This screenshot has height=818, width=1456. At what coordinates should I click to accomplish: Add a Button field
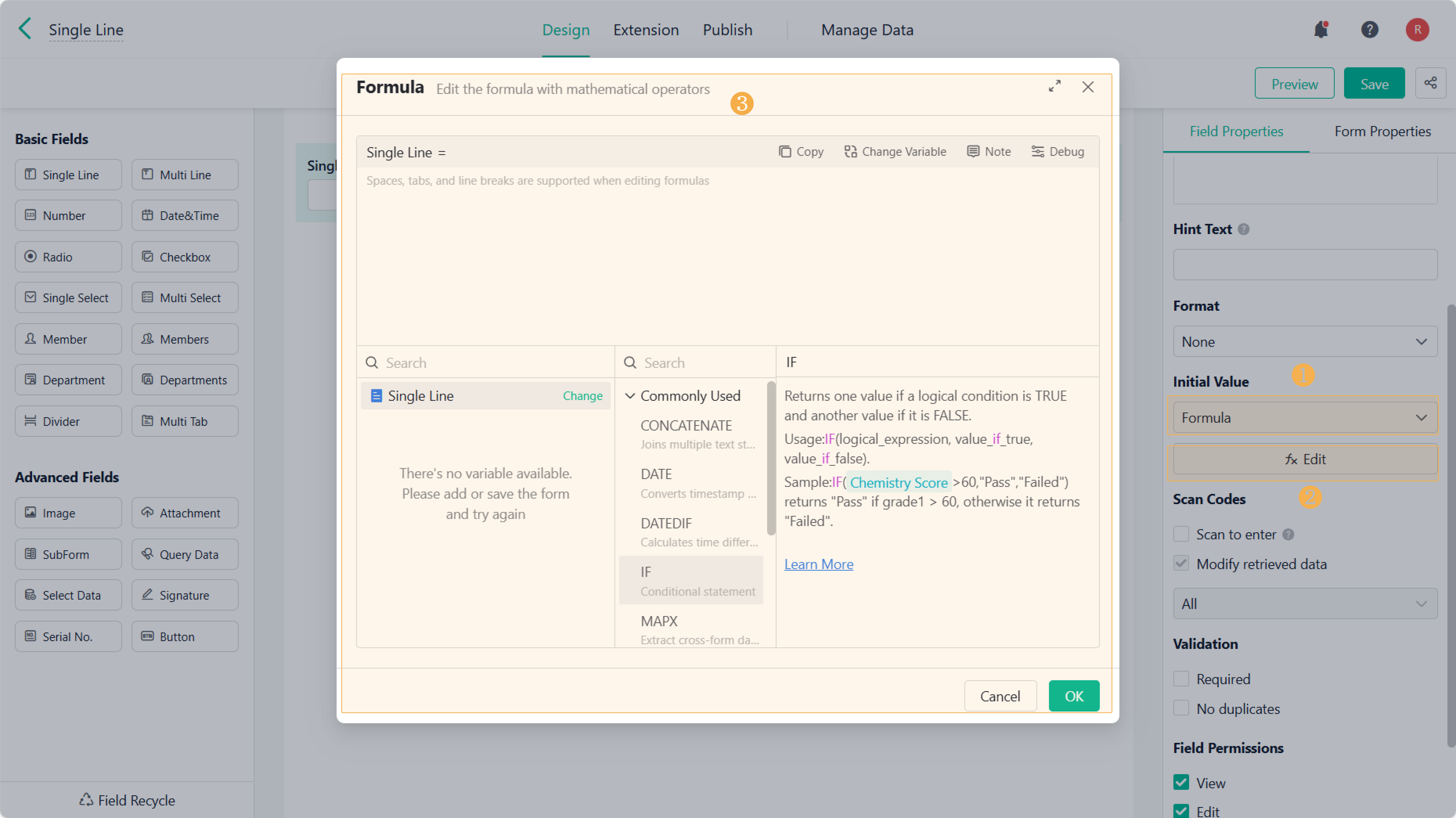point(185,637)
